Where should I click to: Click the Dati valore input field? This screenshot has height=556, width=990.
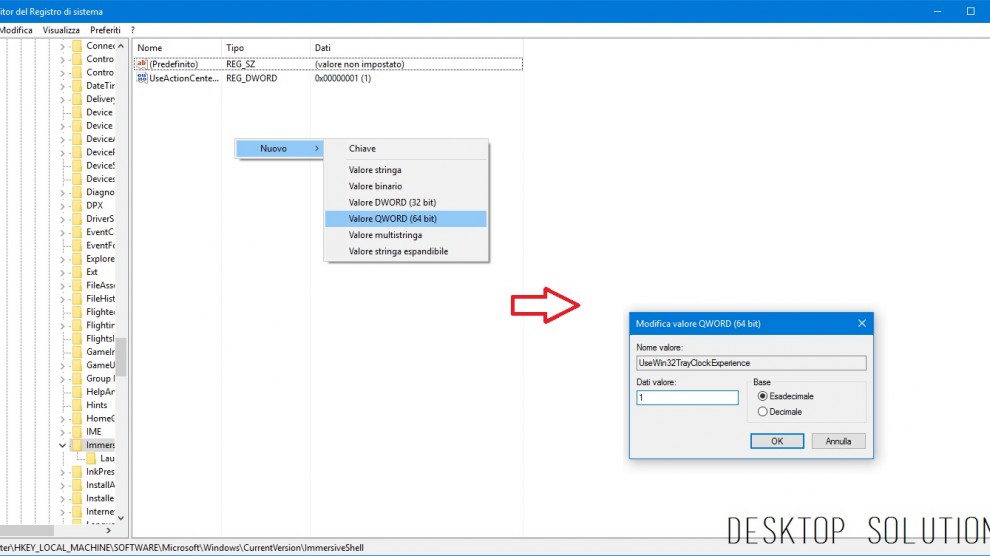(688, 398)
